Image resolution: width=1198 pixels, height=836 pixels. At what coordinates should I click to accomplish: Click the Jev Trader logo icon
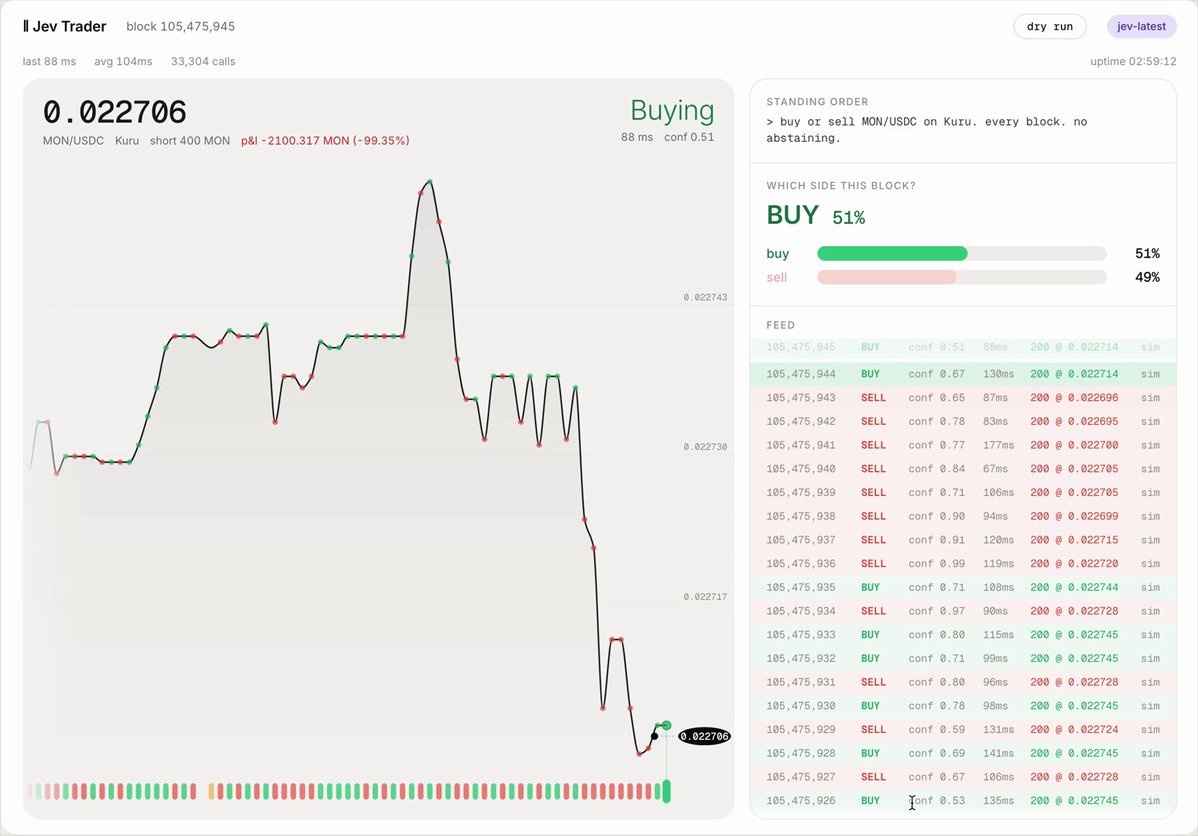tap(26, 26)
